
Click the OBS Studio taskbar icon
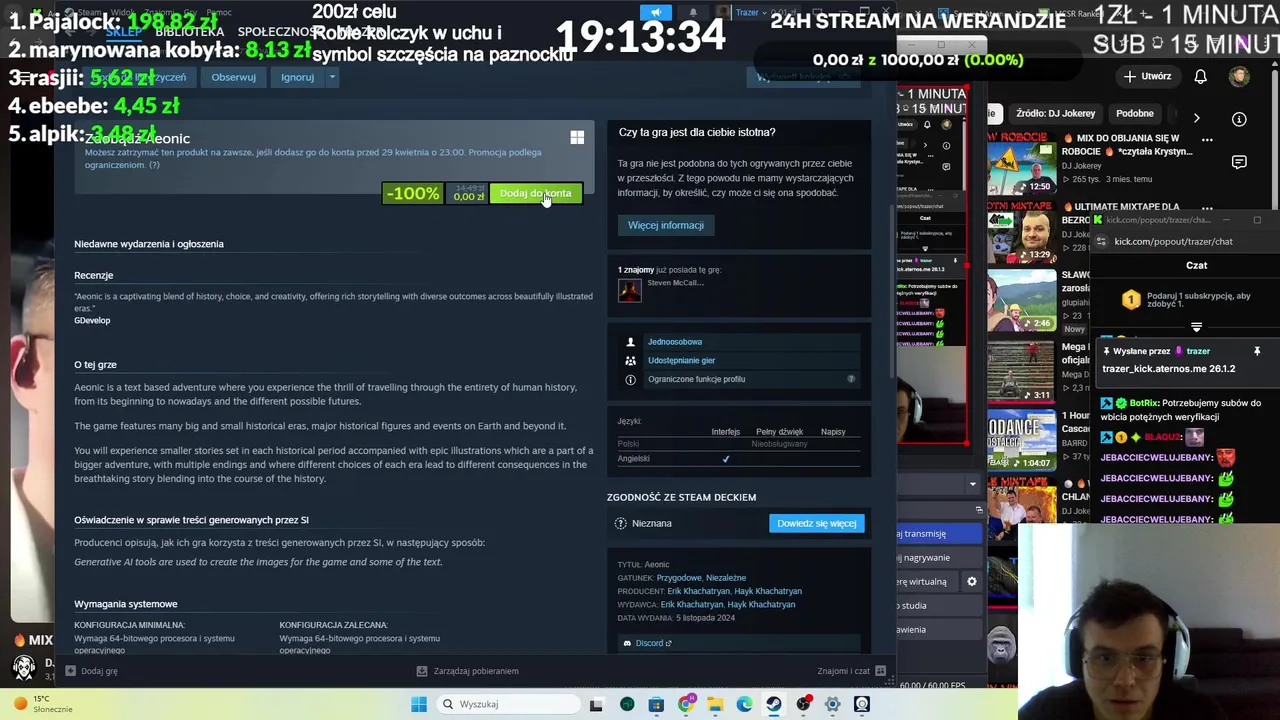pos(803,704)
